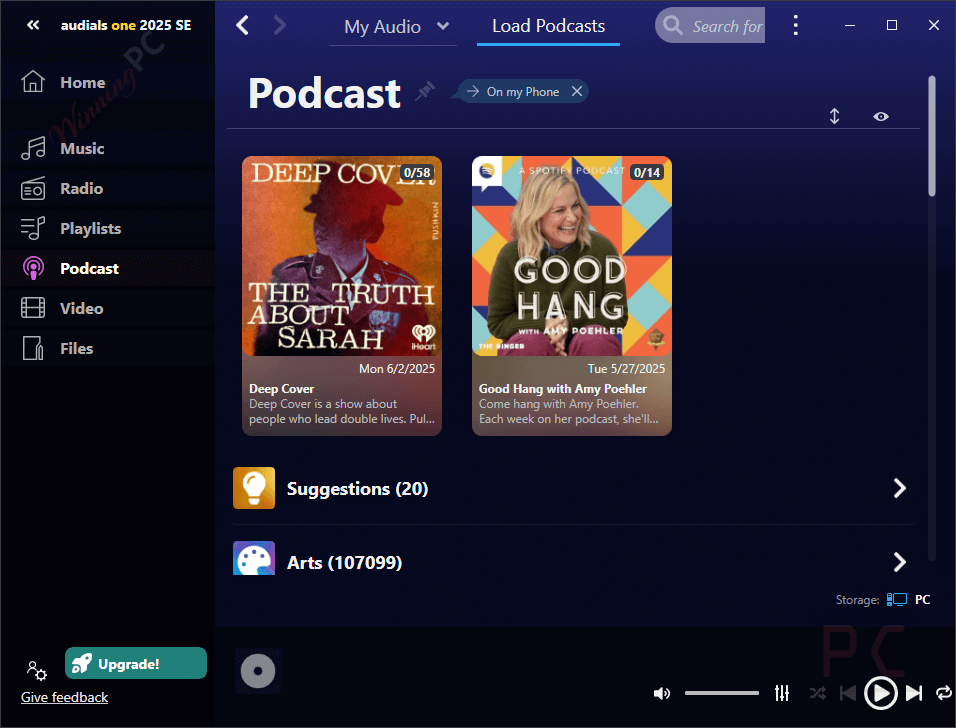Adjust the volume slider
Image resolution: width=956 pixels, height=728 pixels.
point(721,693)
